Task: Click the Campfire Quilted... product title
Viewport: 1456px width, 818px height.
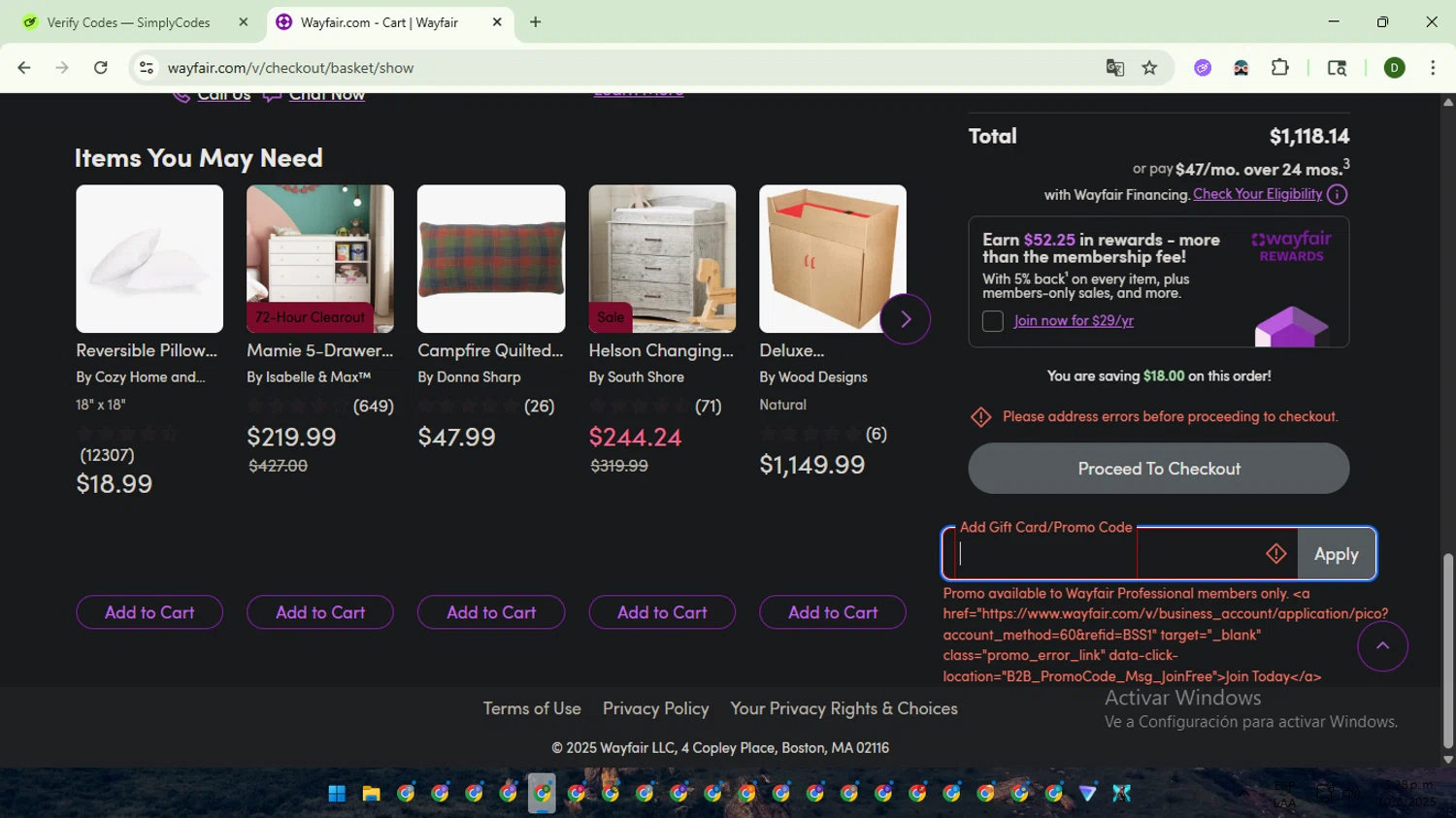Action: [x=490, y=350]
